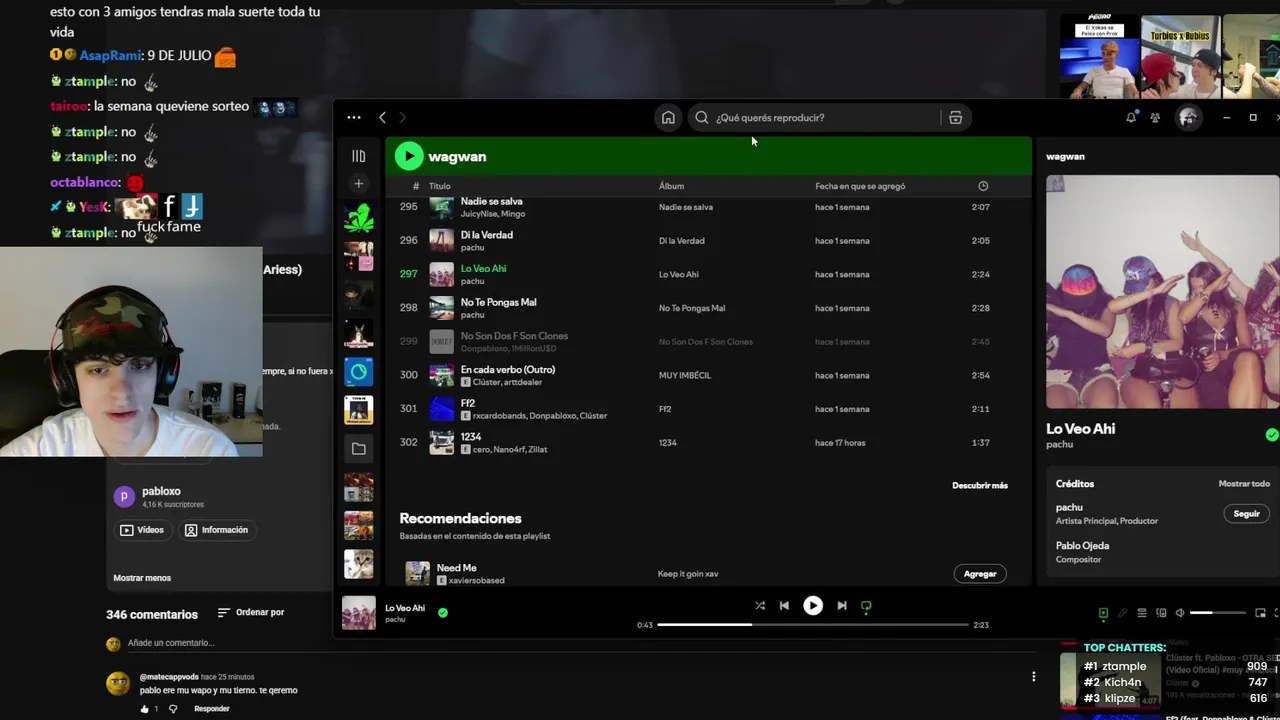Select greyed track No Son Dos F Son Clones
The height and width of the screenshot is (720, 1280).
[706, 342]
